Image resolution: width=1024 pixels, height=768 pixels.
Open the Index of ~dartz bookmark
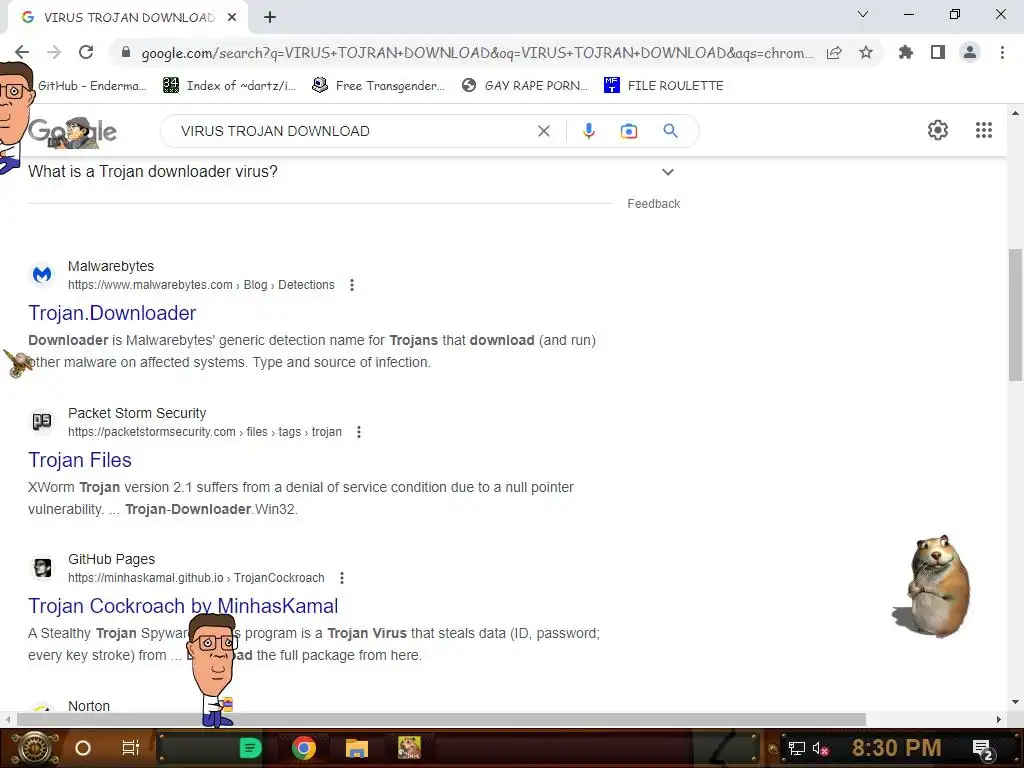[229, 86]
